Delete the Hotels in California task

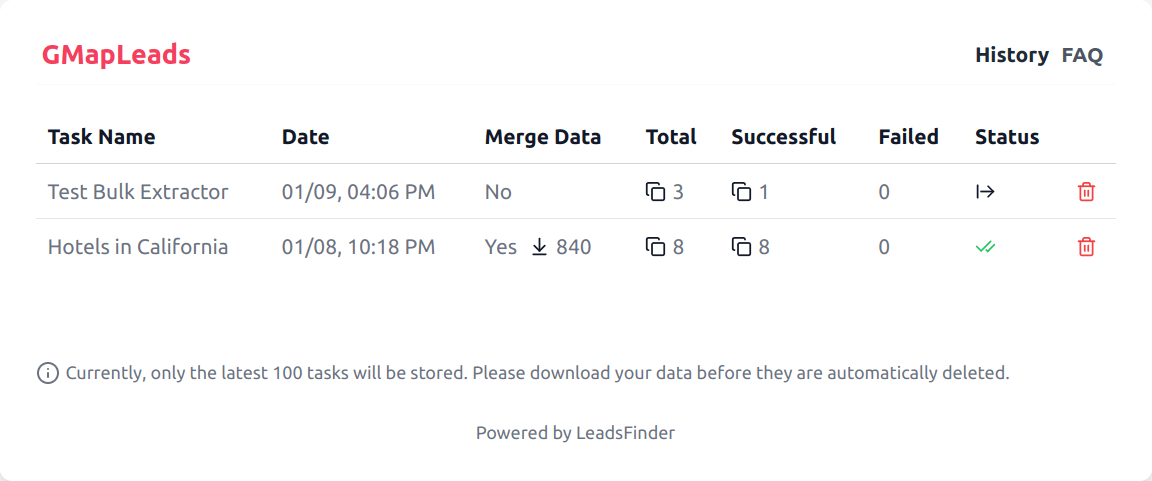[x=1086, y=247]
